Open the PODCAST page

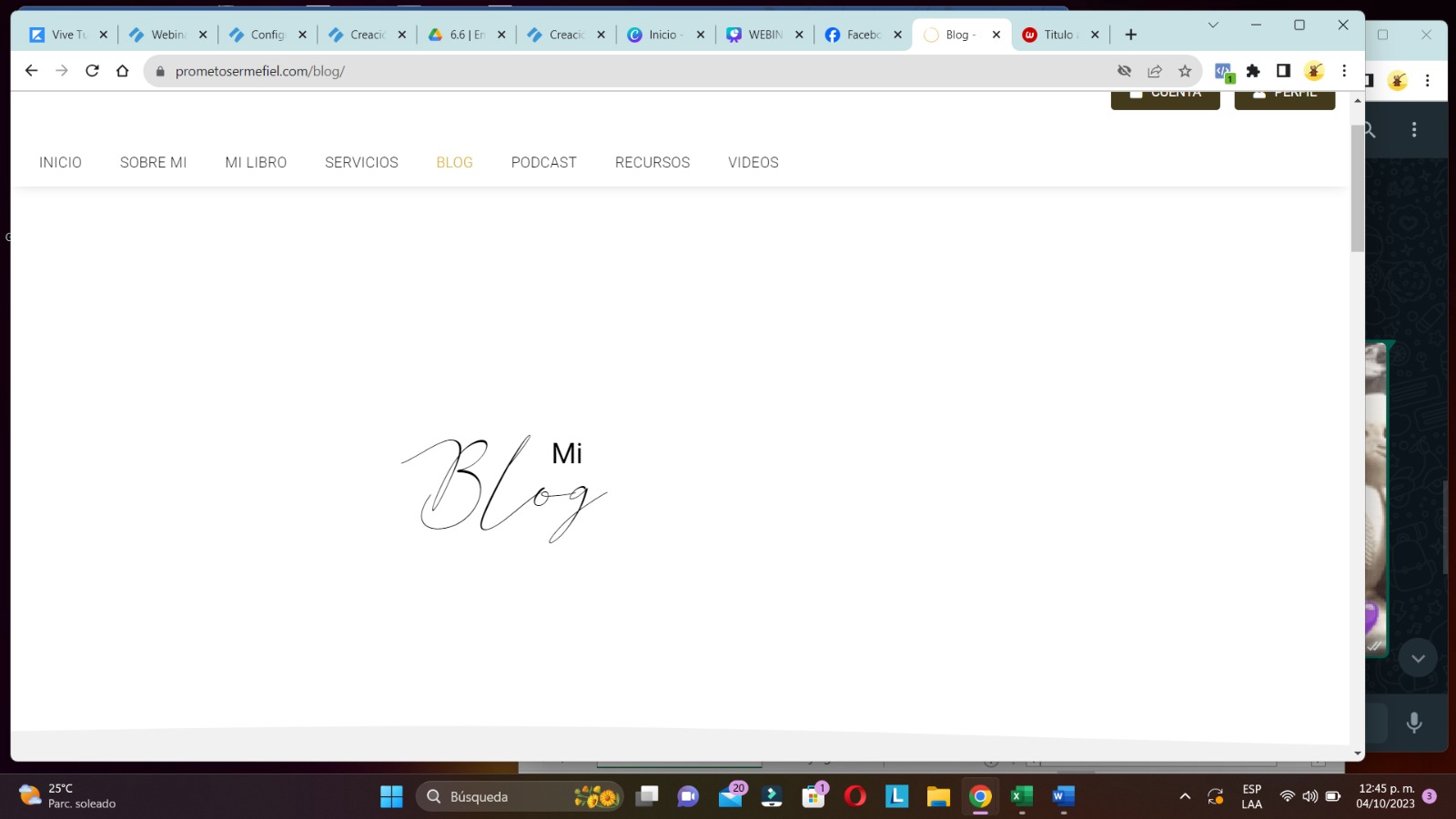543,163
